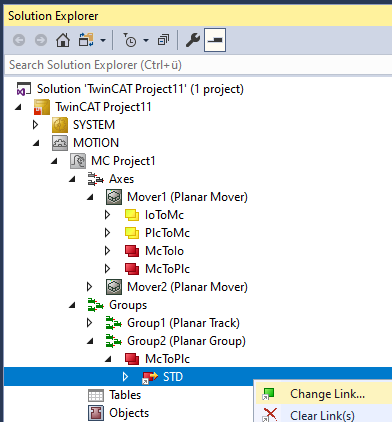
Task: Collapse the TwinCAT Project11 node
Action: [x=19, y=107]
